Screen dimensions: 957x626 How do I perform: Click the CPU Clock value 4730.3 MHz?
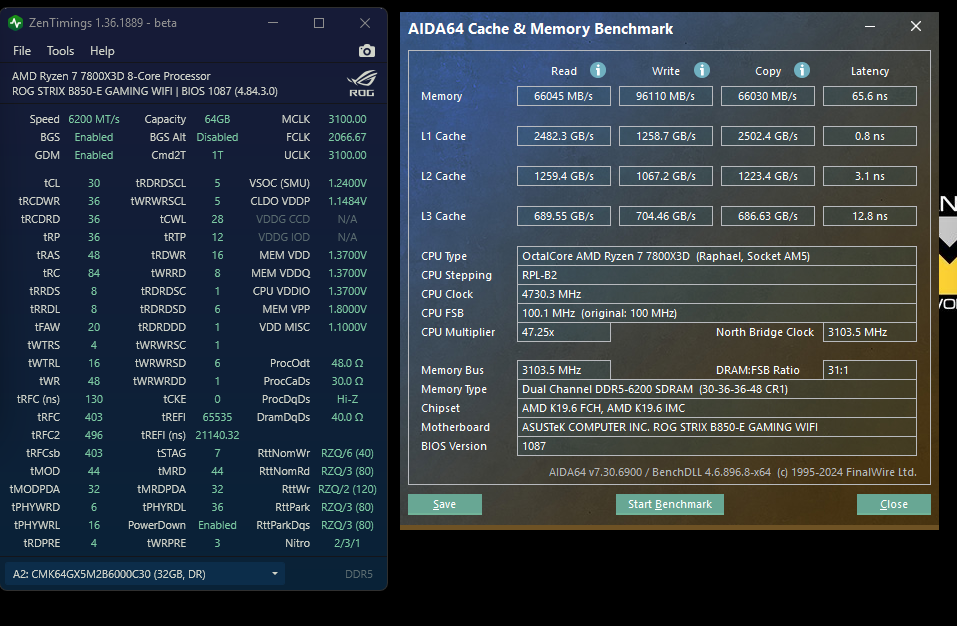click(717, 294)
